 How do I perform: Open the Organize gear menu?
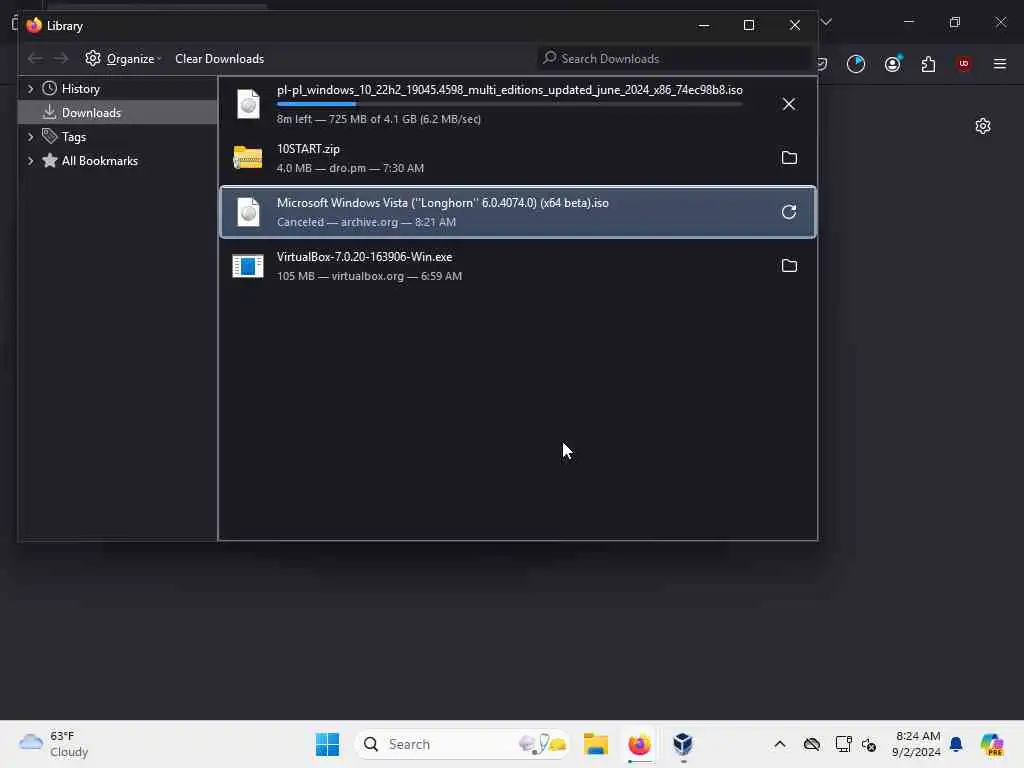123,59
